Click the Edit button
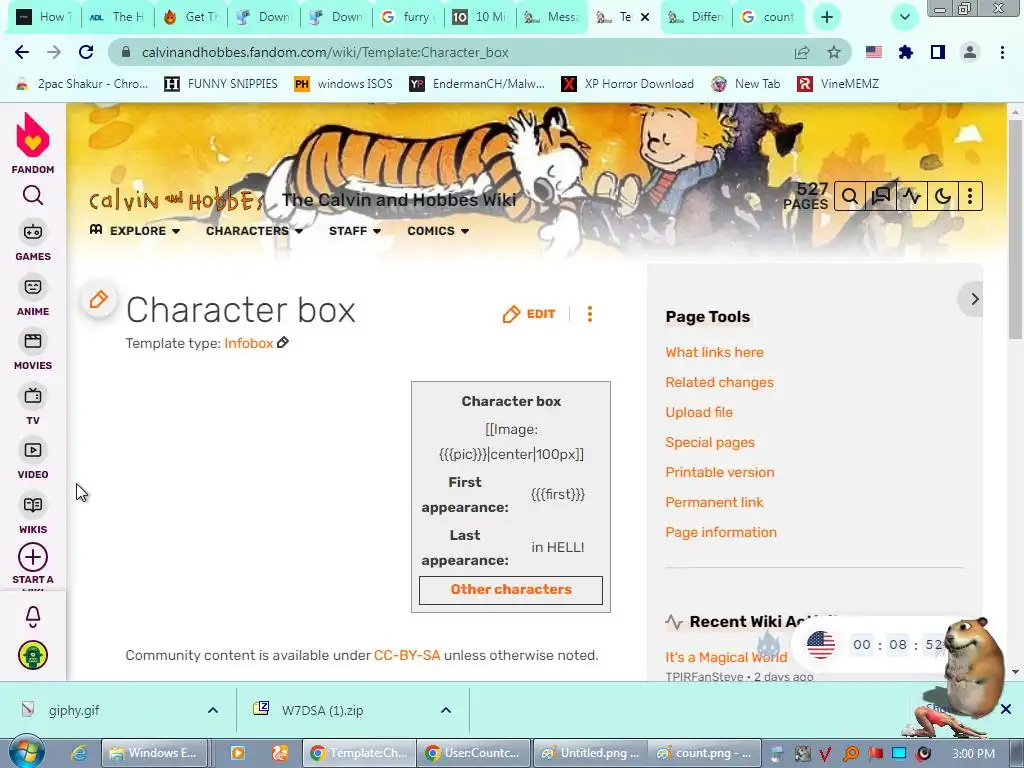This screenshot has width=1024, height=768. pos(529,314)
